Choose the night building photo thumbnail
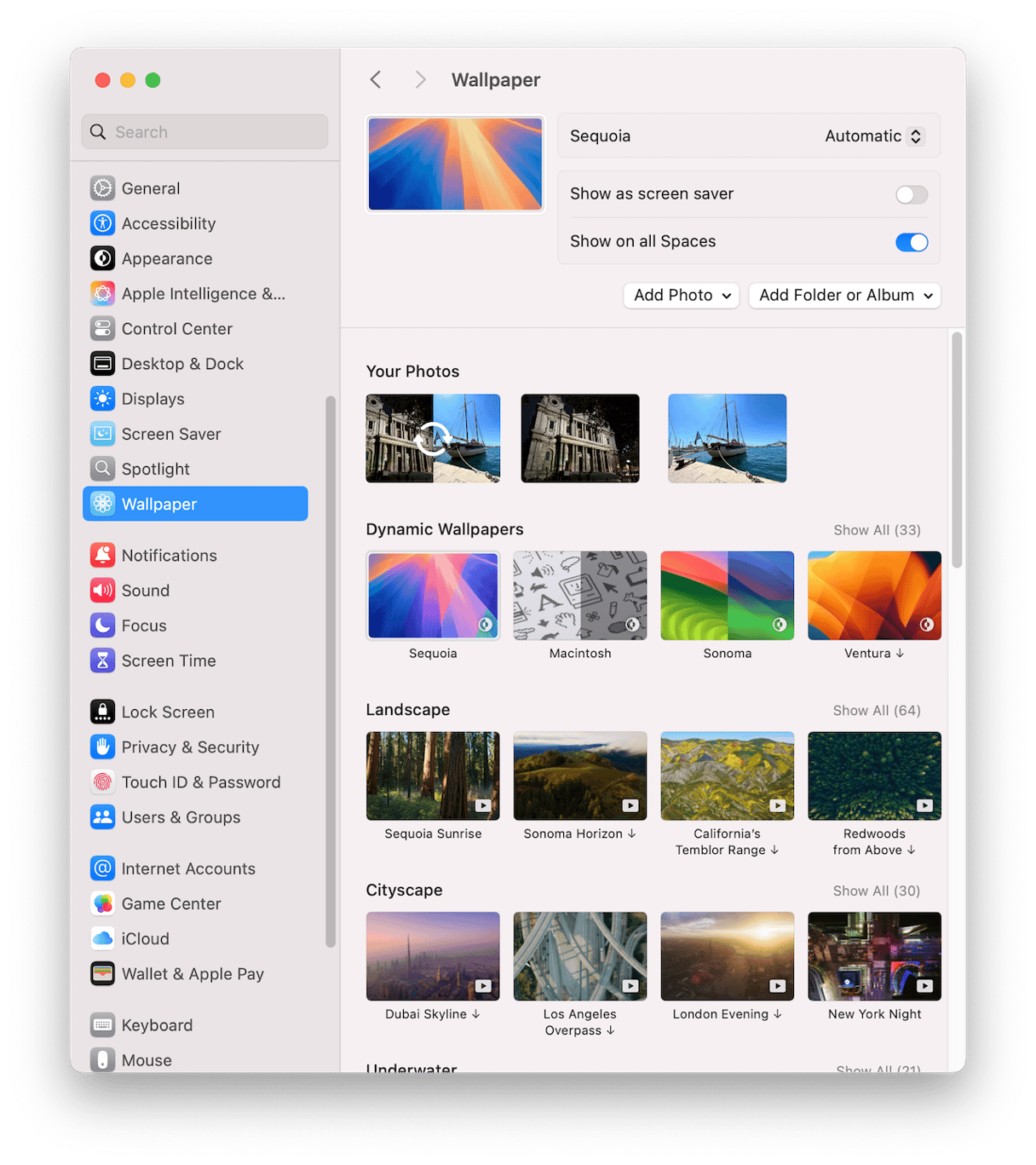 580,439
